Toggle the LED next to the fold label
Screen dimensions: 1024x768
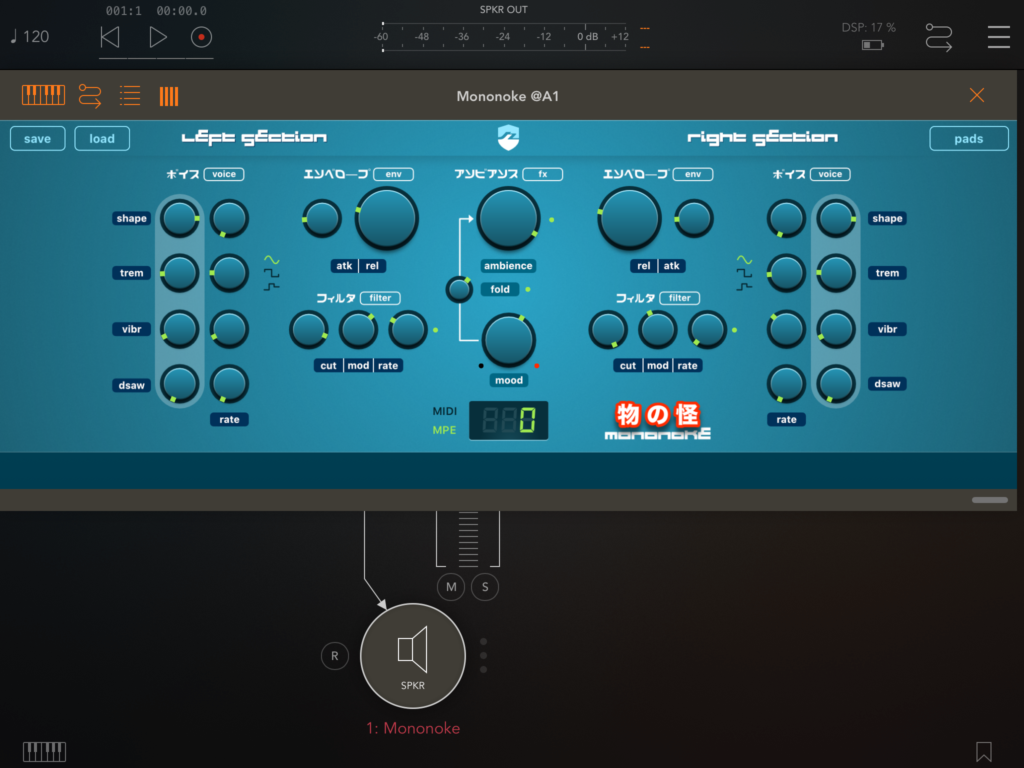(x=528, y=289)
